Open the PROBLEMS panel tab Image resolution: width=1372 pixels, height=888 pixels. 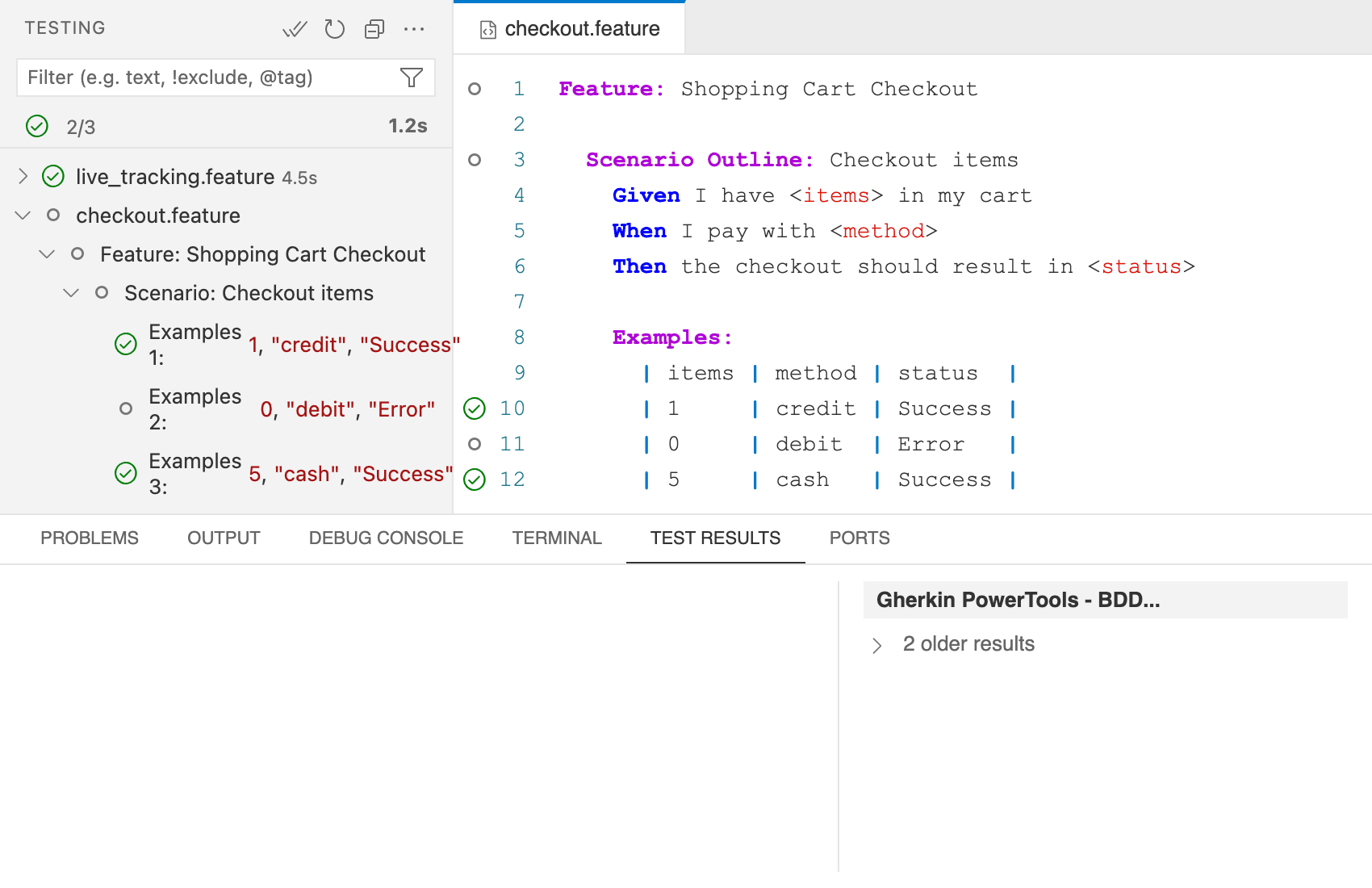[x=90, y=538]
